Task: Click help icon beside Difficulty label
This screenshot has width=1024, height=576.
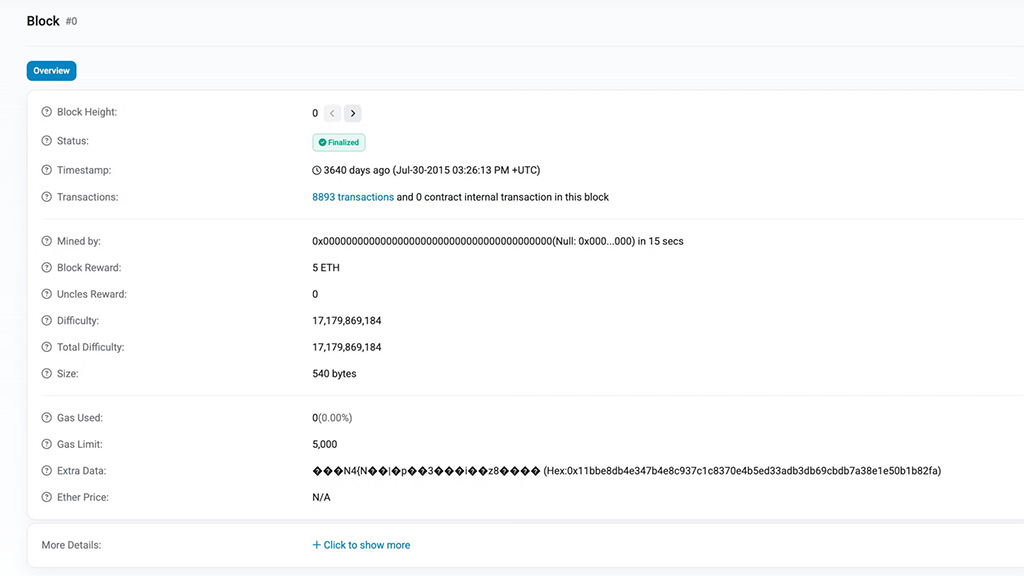Action: pyautogui.click(x=47, y=321)
